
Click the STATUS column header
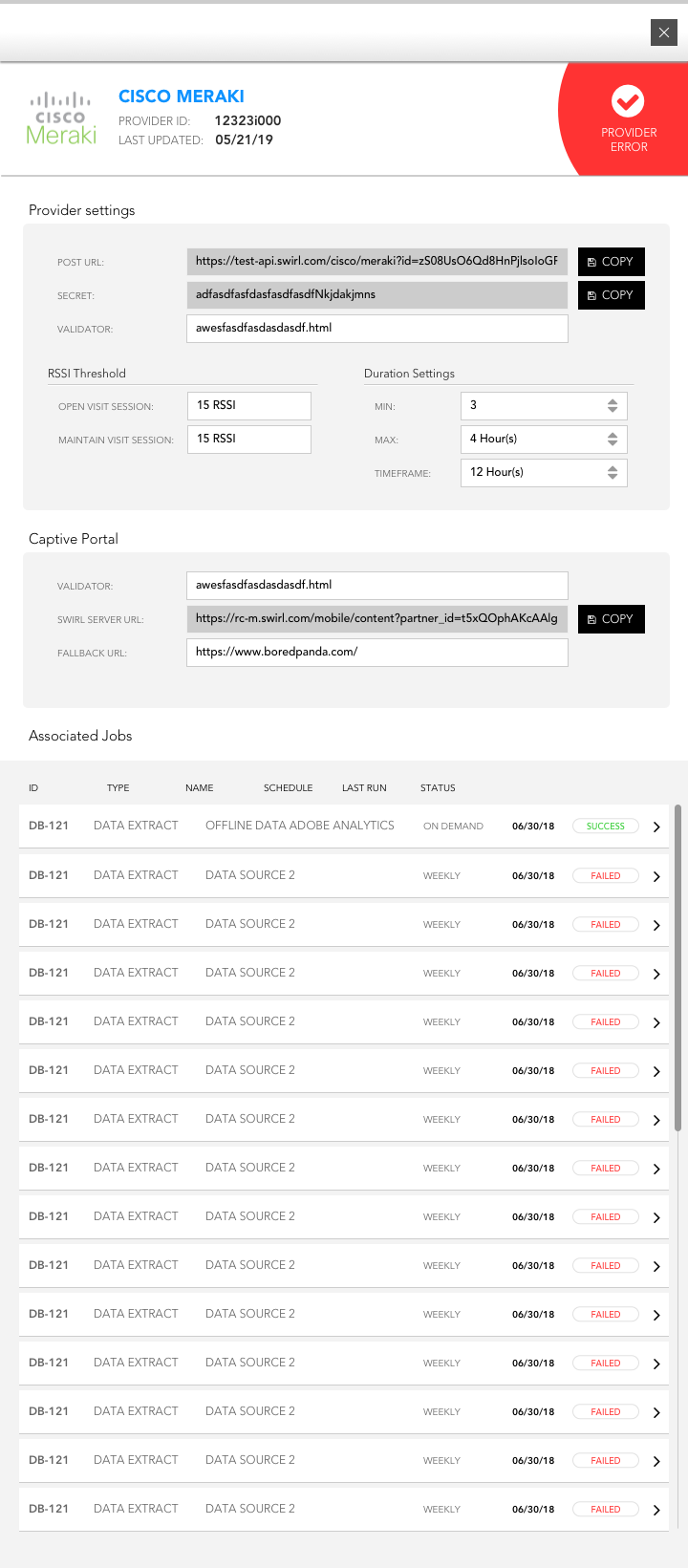[x=438, y=788]
